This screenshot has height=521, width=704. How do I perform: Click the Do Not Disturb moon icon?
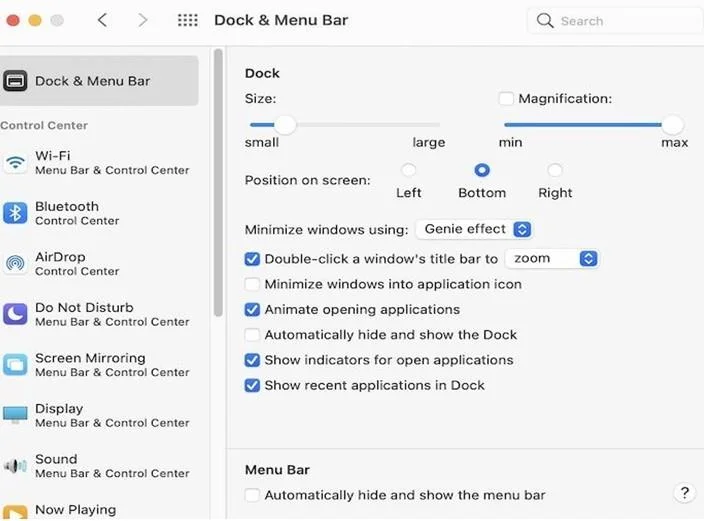15,314
